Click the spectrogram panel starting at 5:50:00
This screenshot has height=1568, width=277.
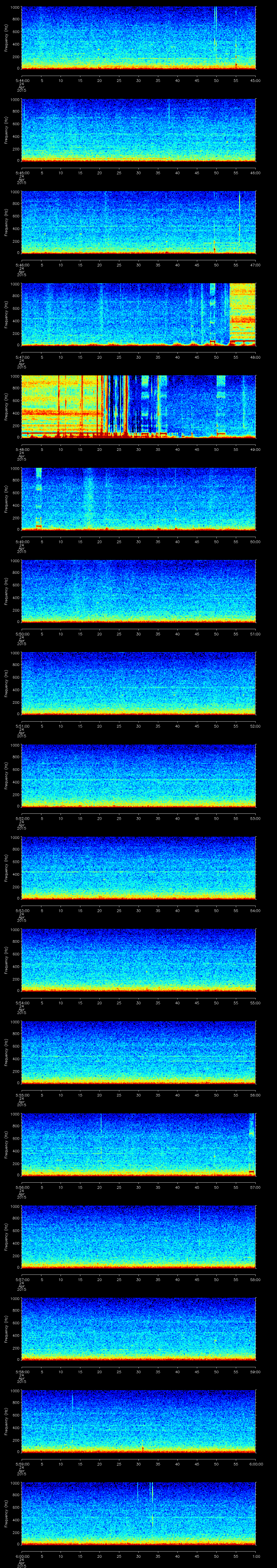click(x=138, y=591)
